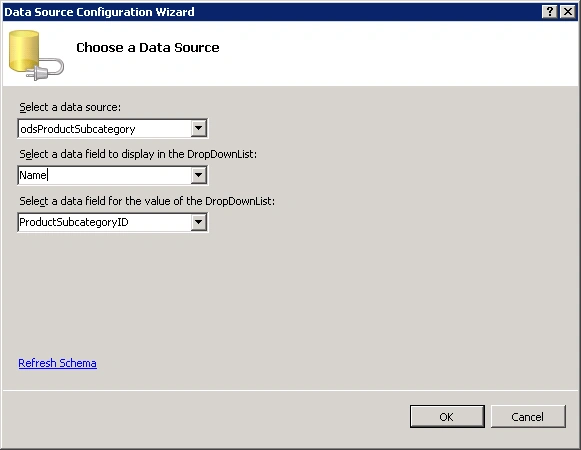
Task: Click the gray plug connector icon
Action: coord(45,70)
